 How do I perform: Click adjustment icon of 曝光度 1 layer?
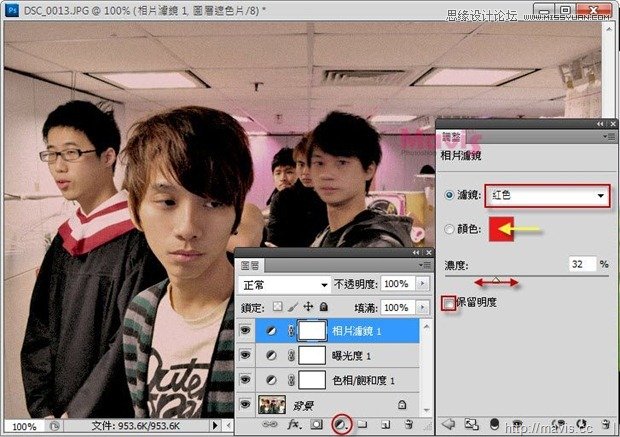[271, 356]
